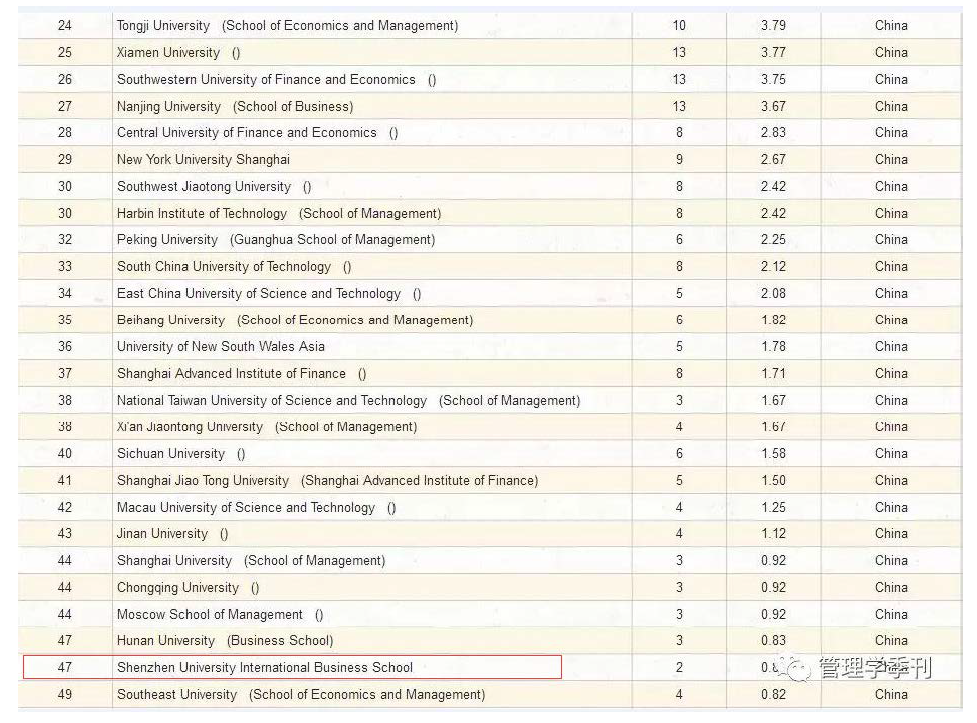Screen dimensions: 977x723
Task: Click Shanghai University (School of Management)
Action: 250,560
